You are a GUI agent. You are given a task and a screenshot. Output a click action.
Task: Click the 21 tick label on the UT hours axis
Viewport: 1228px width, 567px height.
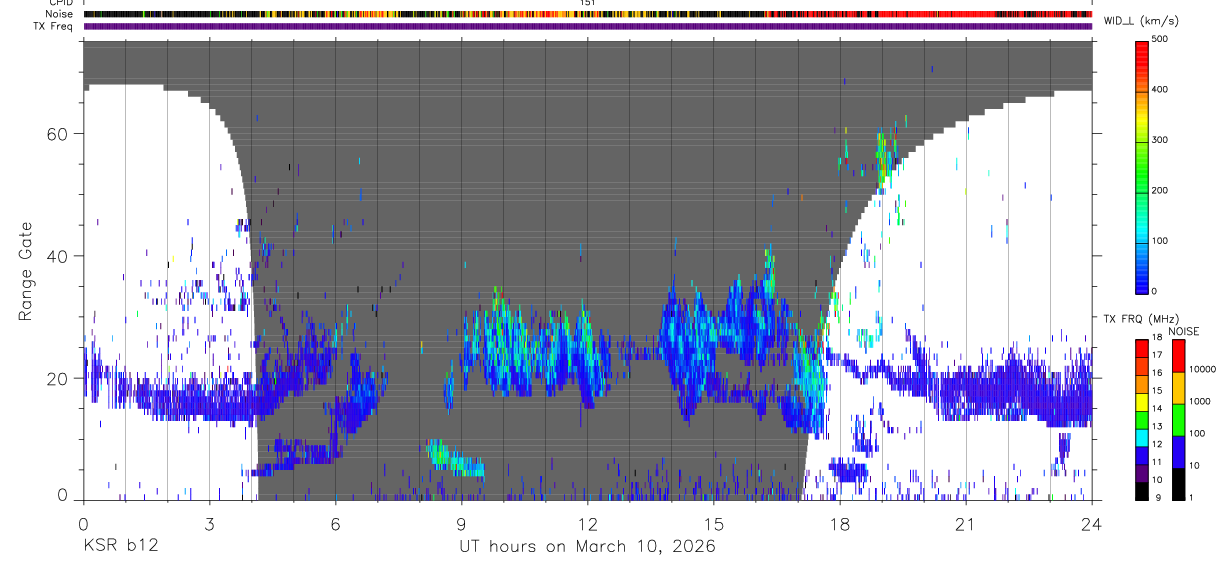(965, 524)
